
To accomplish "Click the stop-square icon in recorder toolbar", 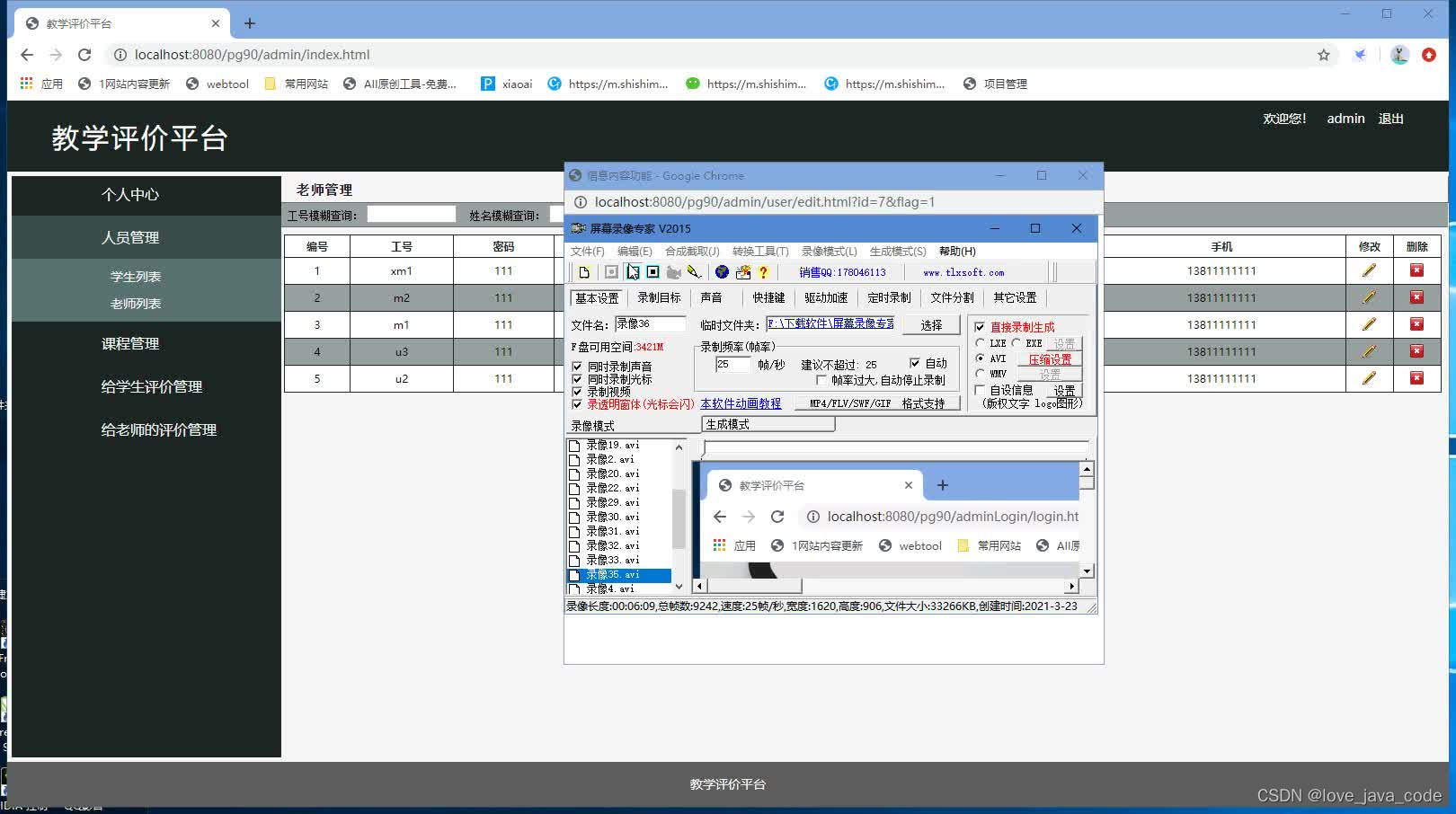I will point(653,272).
